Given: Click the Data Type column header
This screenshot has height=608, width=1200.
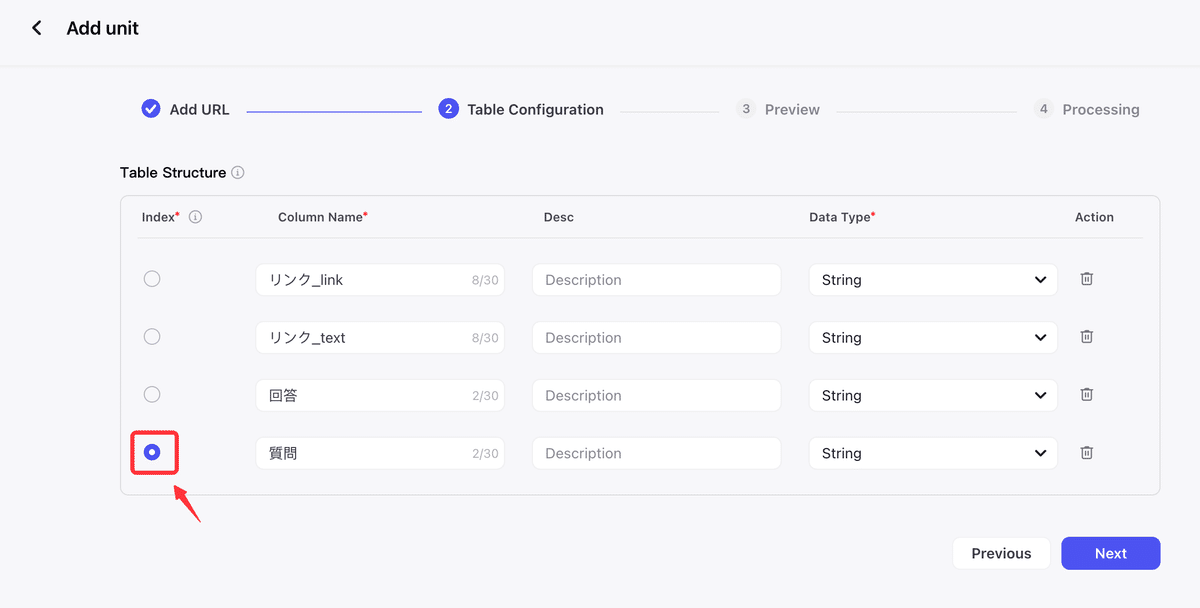Looking at the screenshot, I should click(x=842, y=217).
